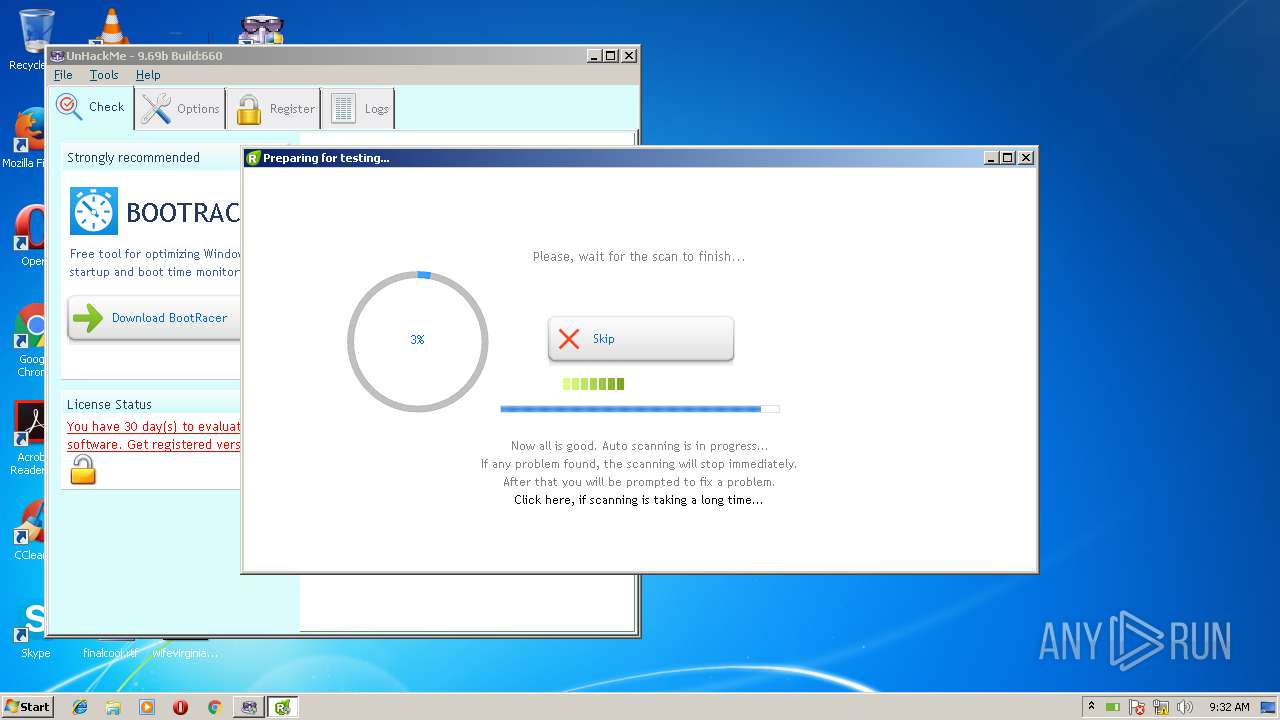Click the 9:32 AM clock

[1229, 707]
